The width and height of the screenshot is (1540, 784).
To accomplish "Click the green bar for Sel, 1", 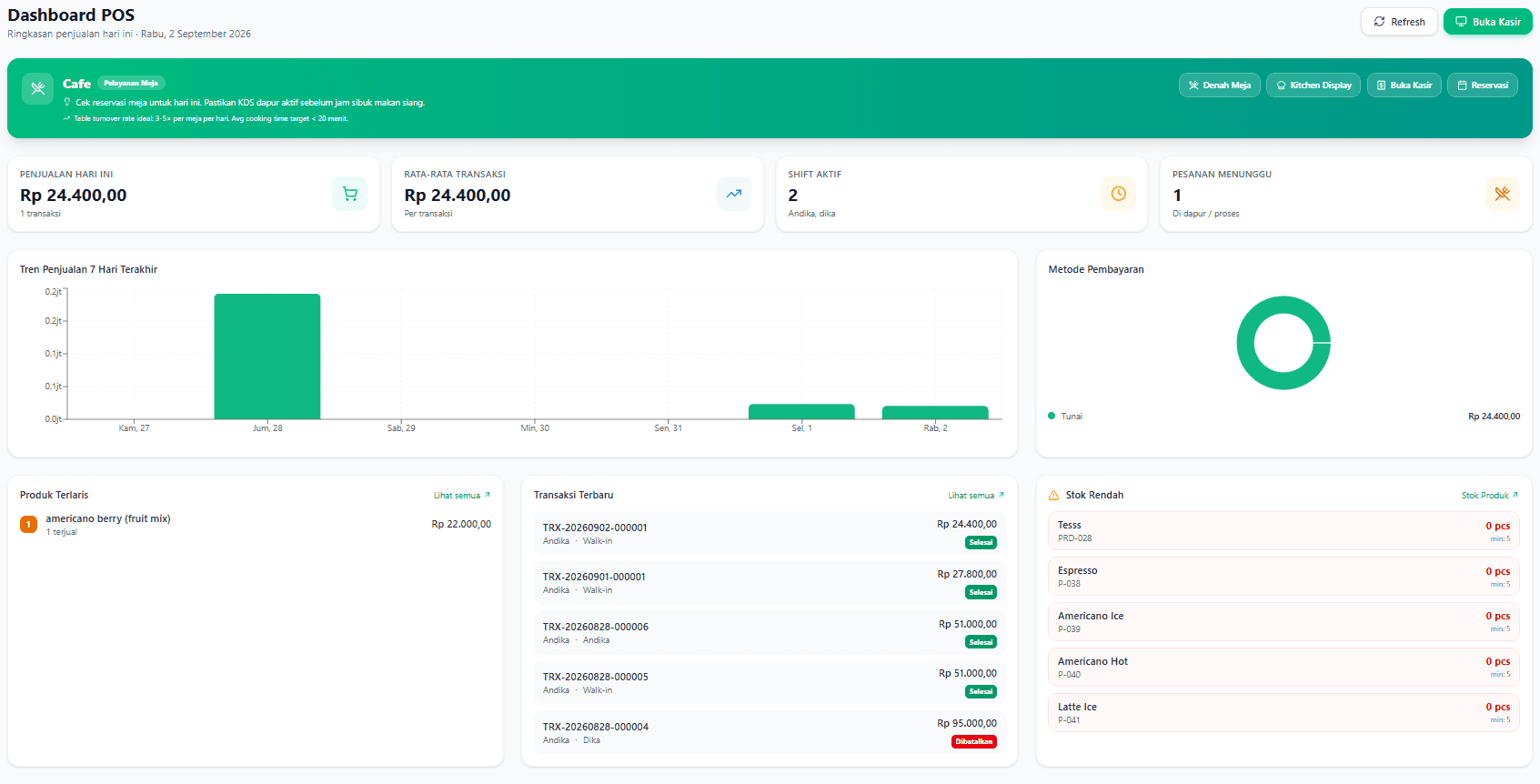I will (801, 412).
